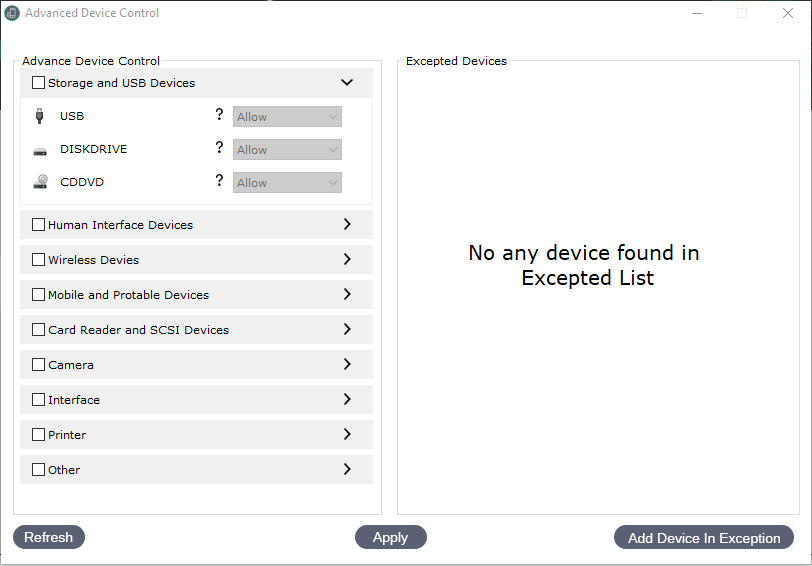
Task: Click the help question mark beside CDDVD
Action: tap(219, 181)
